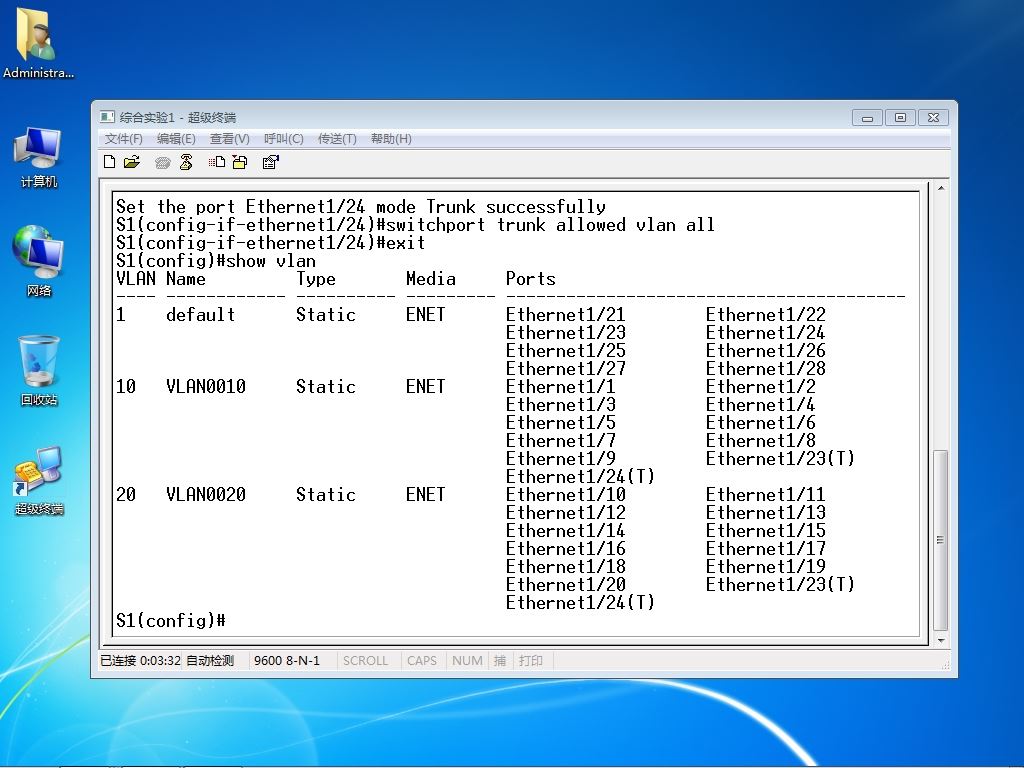Click the VLAN name 'VLAN0010'
The width and height of the screenshot is (1024, 768).
click(206, 387)
